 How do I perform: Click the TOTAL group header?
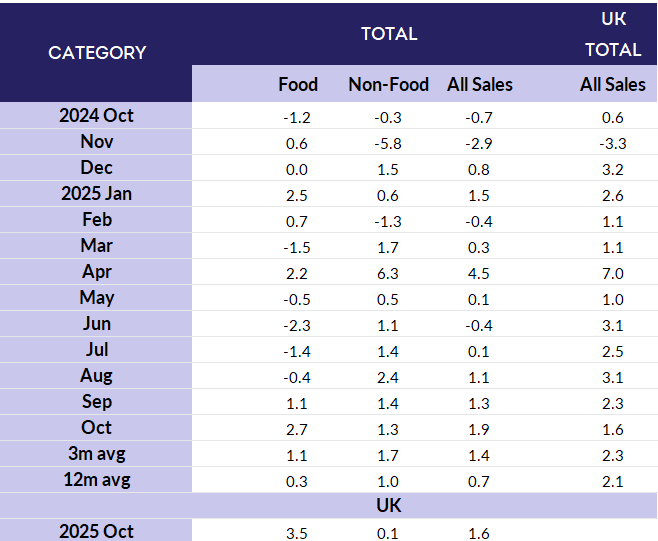point(389,34)
